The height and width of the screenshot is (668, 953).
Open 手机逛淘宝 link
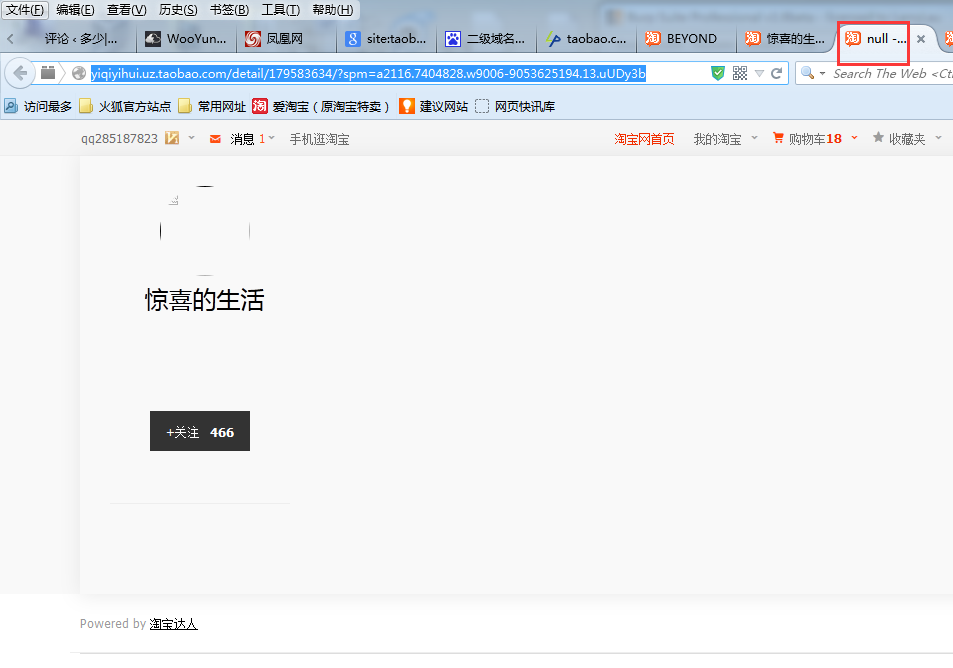320,139
